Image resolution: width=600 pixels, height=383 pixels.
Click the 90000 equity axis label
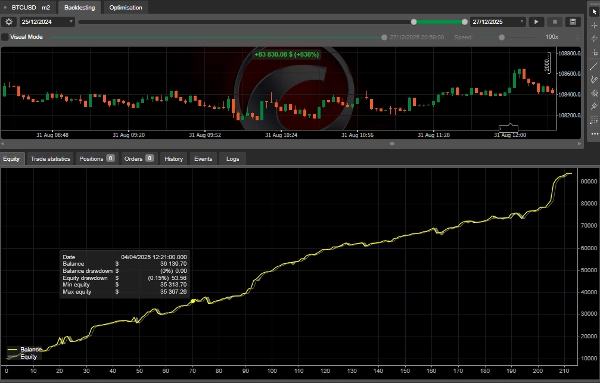tap(589, 181)
